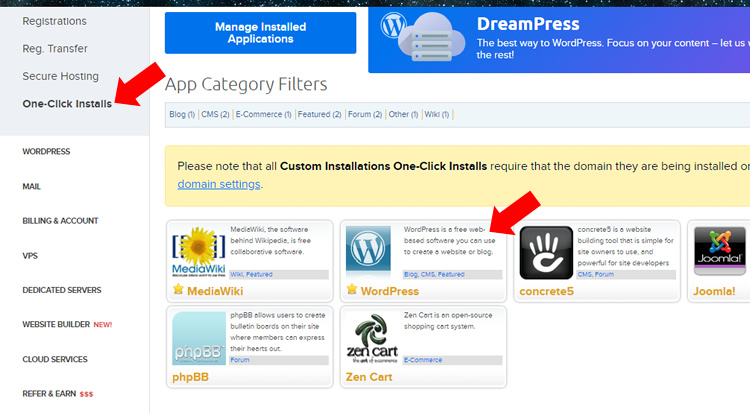Open the phpBB app title
Viewport: 750px width, 413px height.
[190, 377]
